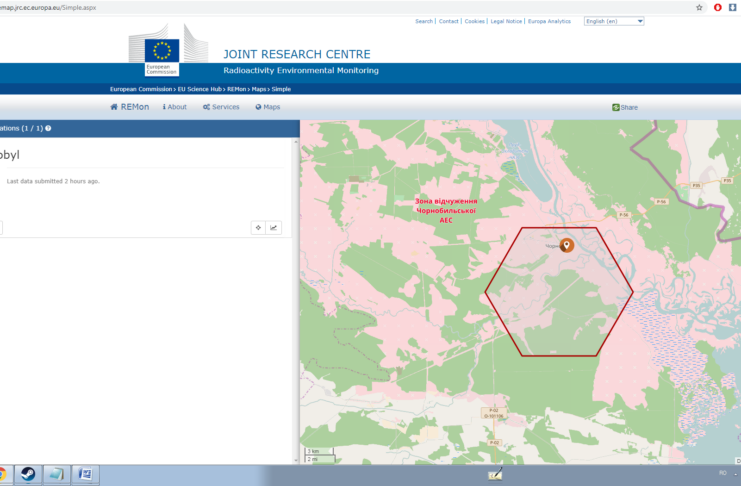Click the Word icon in taskbar
The height and width of the screenshot is (486, 741).
pyautogui.click(x=85, y=474)
